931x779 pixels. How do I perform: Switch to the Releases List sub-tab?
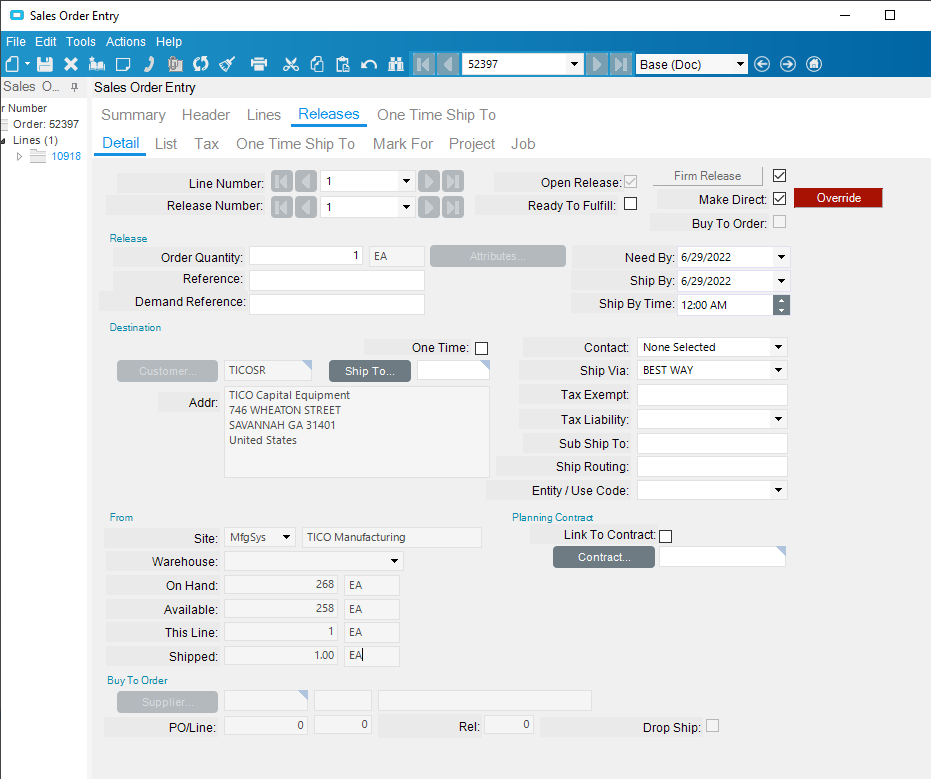click(x=166, y=144)
